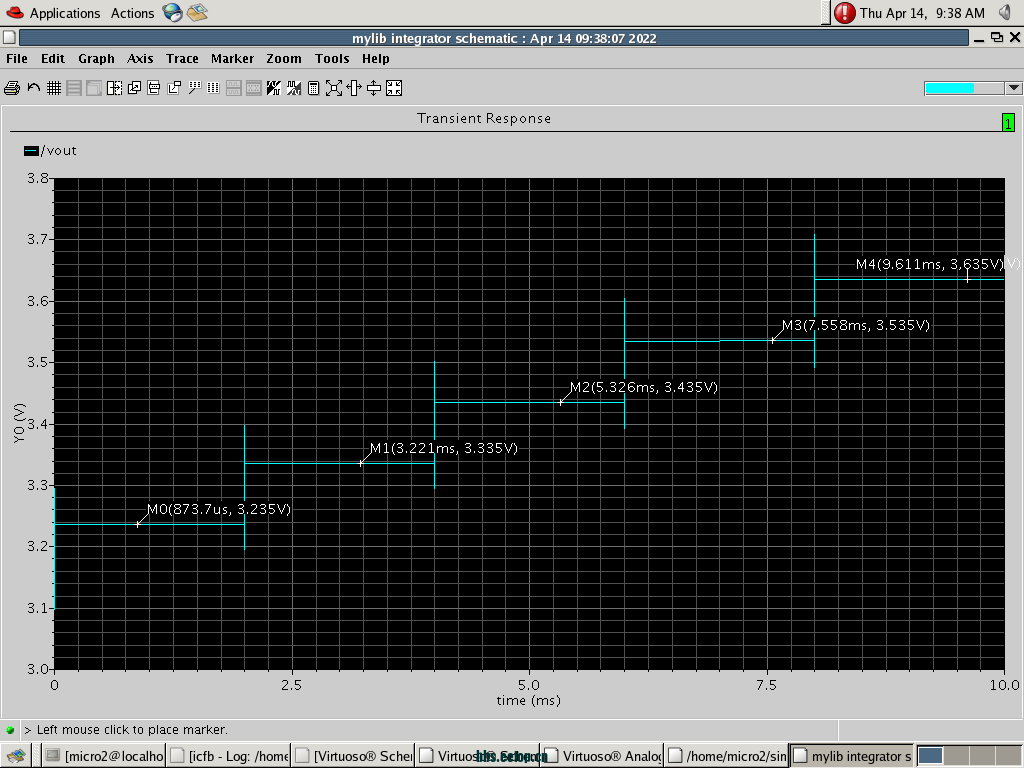Open the Graph menu
Screen dimensions: 1024x768
click(96, 59)
